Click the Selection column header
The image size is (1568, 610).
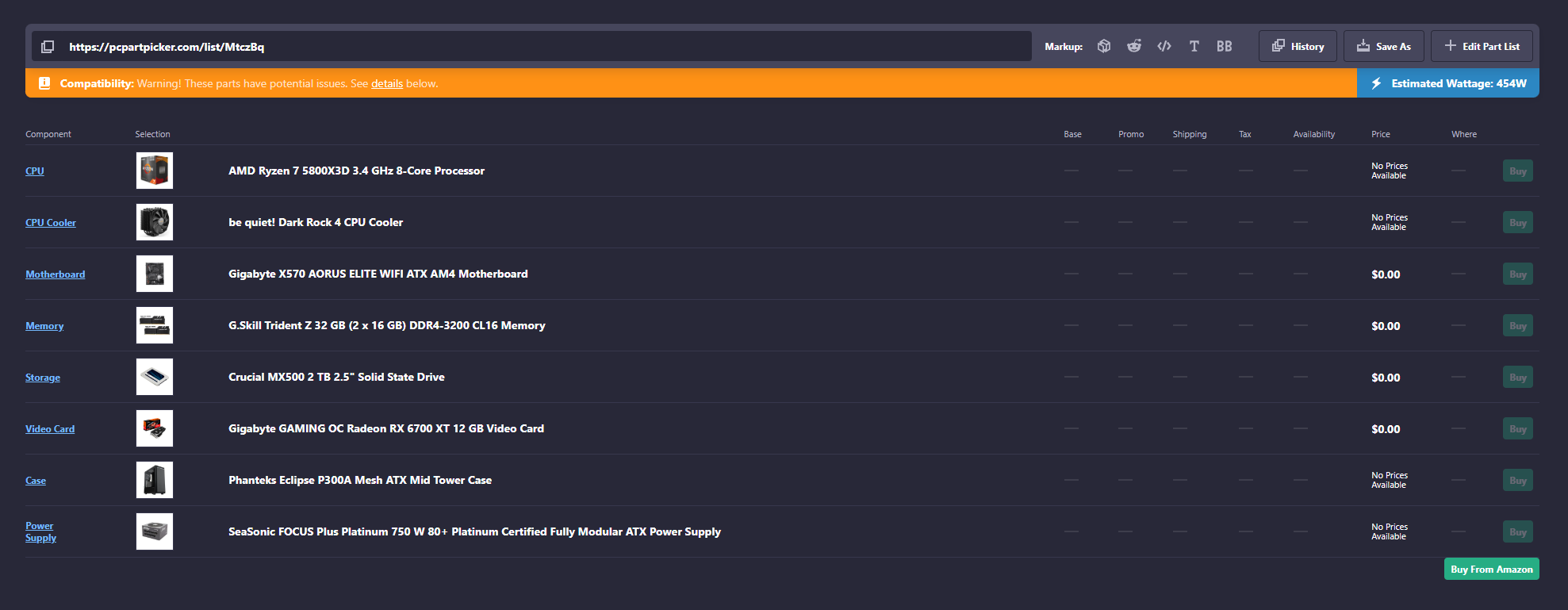click(152, 134)
